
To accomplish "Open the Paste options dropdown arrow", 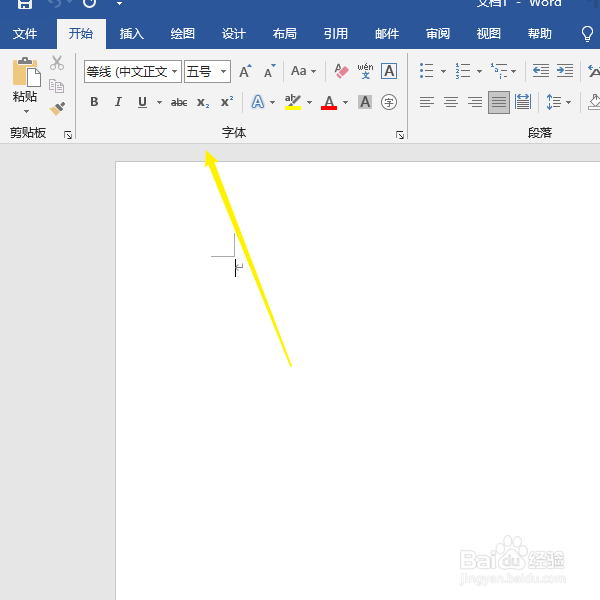I will point(26,111).
